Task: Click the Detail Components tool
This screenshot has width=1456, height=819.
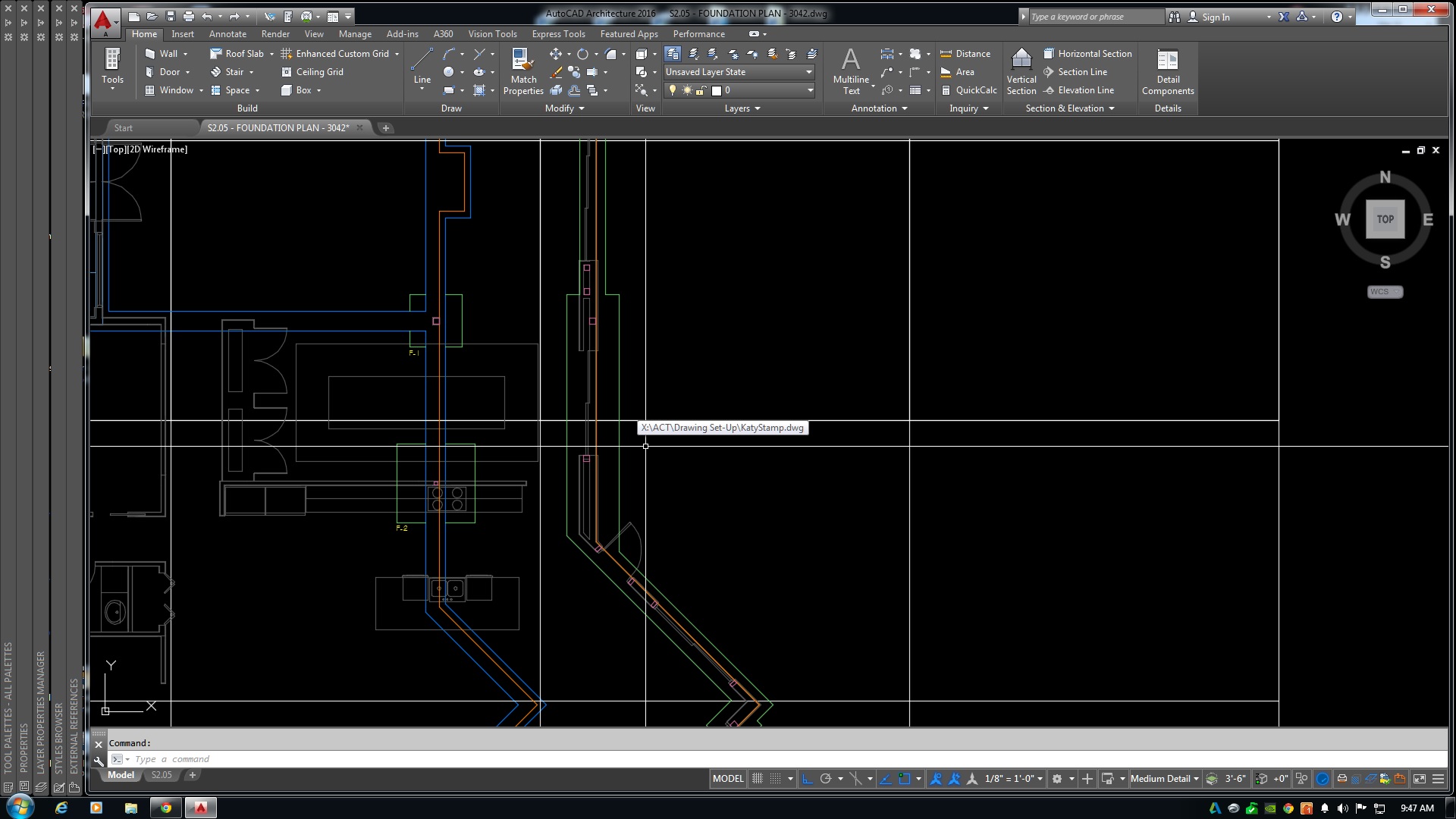Action: 1166,71
